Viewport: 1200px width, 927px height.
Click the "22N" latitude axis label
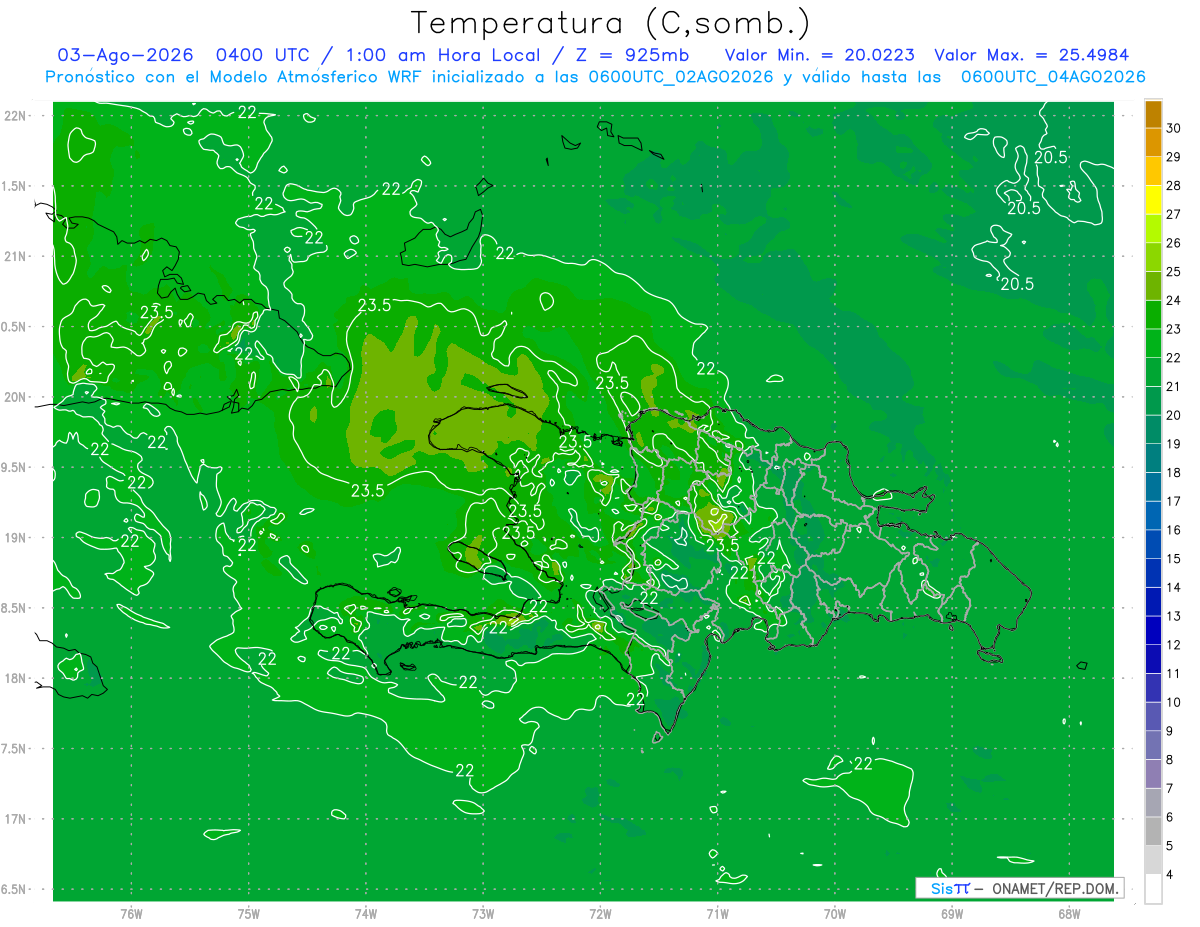[x=16, y=116]
